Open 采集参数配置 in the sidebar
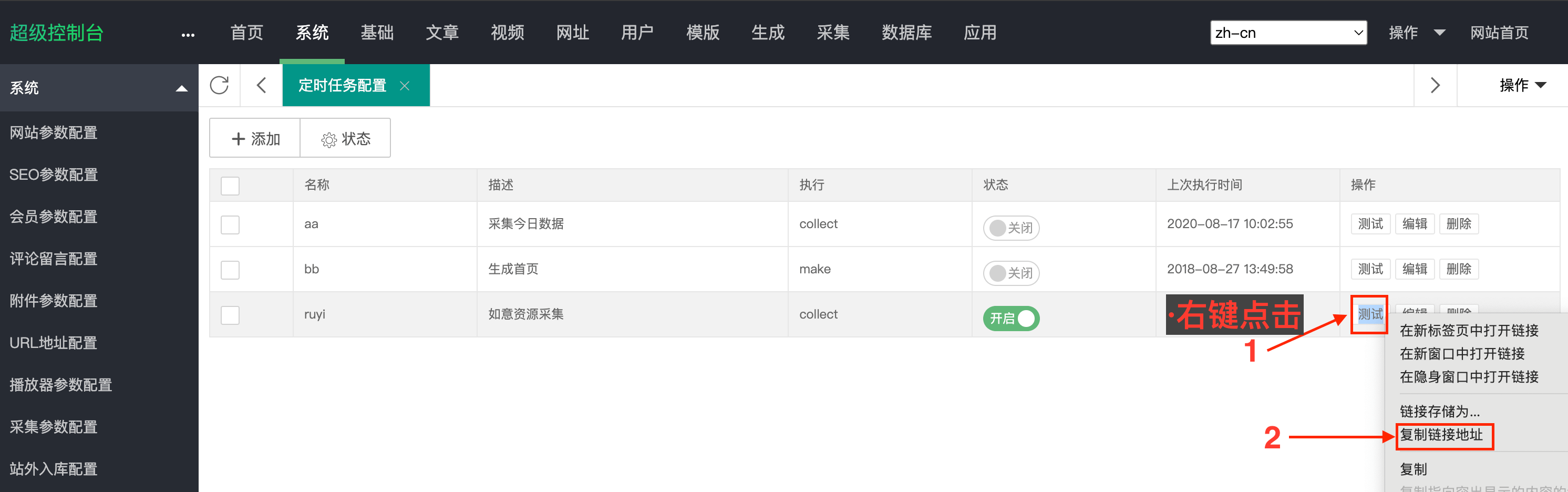Image resolution: width=1568 pixels, height=492 pixels. pyautogui.click(x=54, y=427)
